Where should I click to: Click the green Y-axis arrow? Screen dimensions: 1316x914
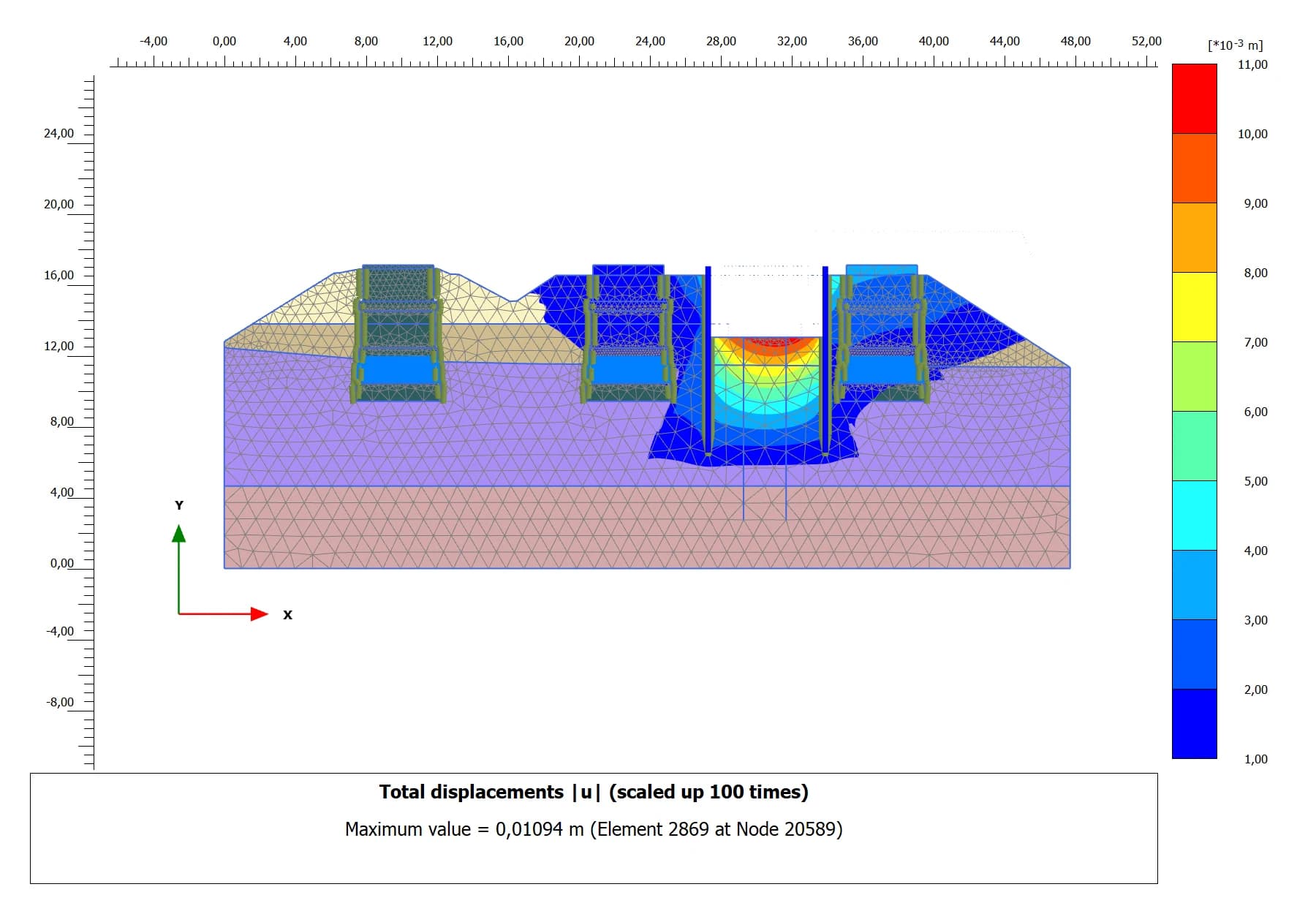[x=179, y=535]
